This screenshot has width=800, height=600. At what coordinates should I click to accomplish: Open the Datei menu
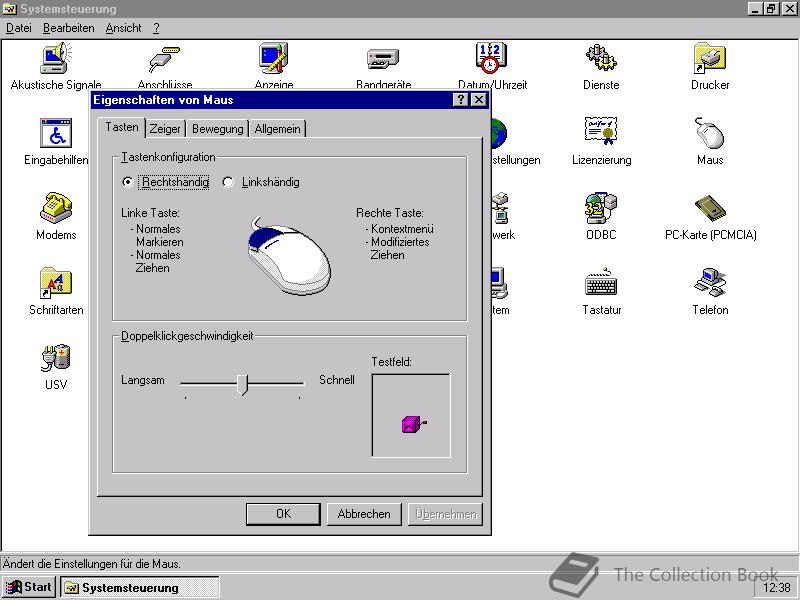coord(18,28)
